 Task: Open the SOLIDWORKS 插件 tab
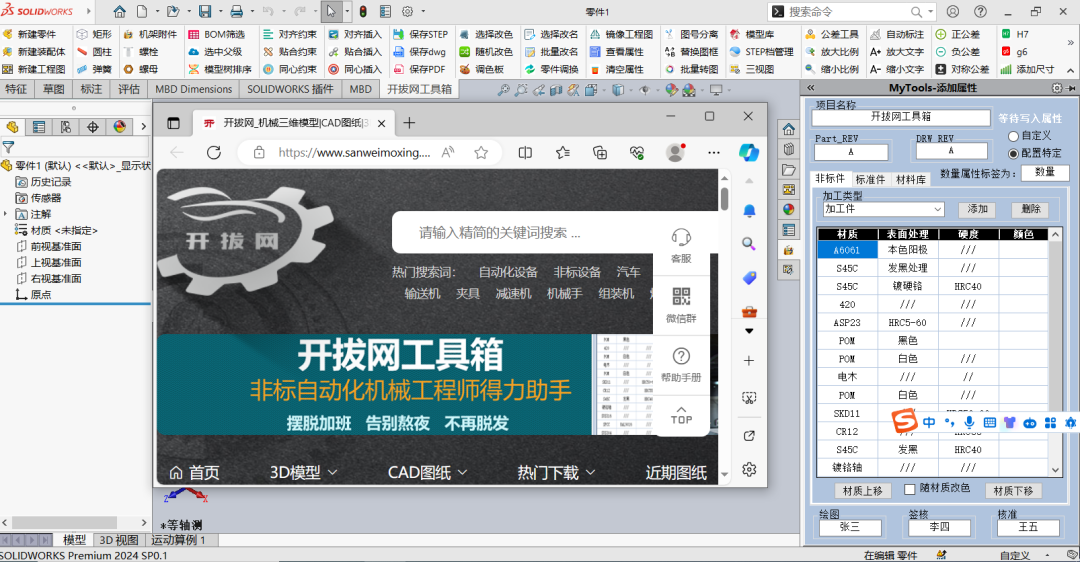pyautogui.click(x=290, y=89)
